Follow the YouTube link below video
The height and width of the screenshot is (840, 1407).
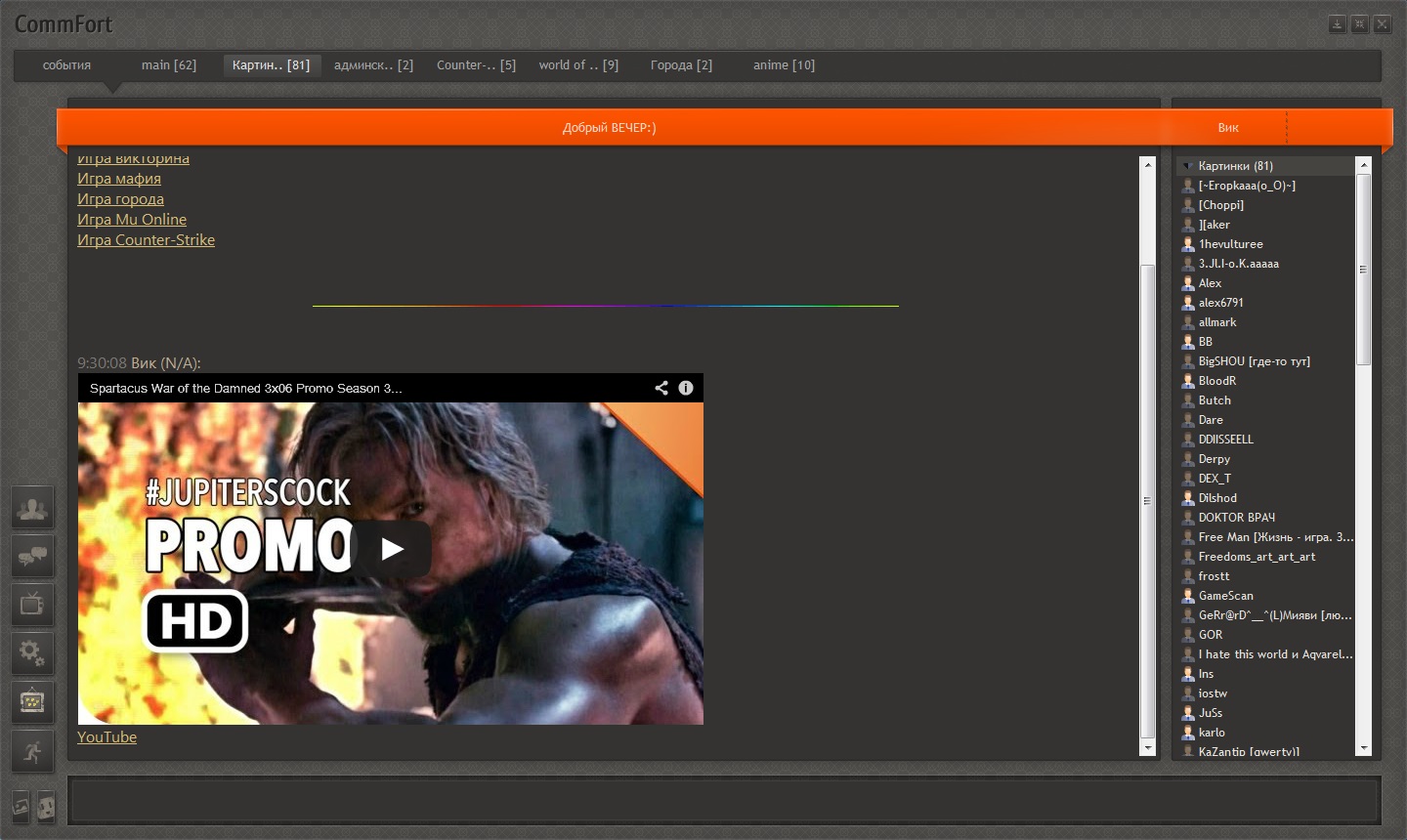[x=107, y=737]
